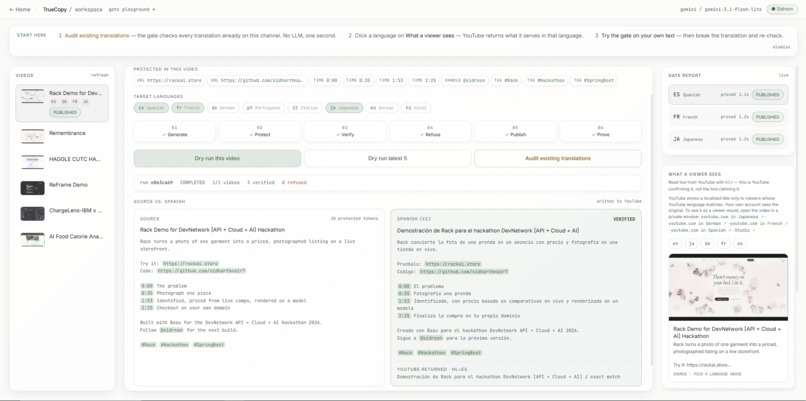Screen dimensions: 806x401
Task: Open the French row in Gate Report
Action: 728,117
